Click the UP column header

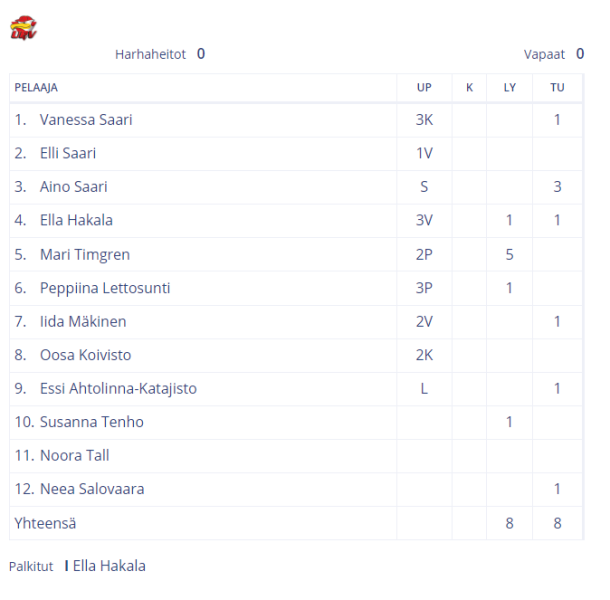click(x=424, y=88)
